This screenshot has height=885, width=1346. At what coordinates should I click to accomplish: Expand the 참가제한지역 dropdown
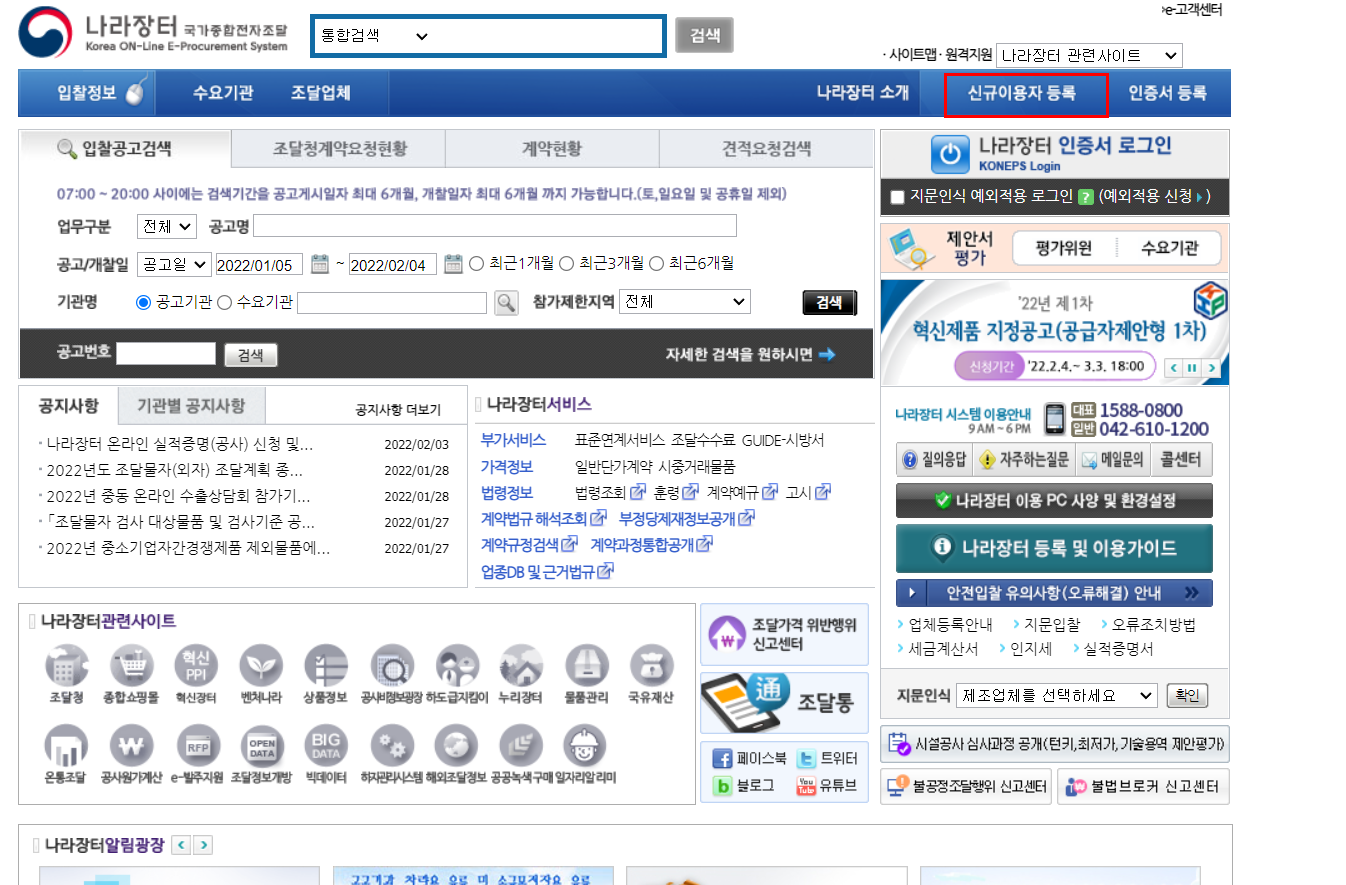685,301
